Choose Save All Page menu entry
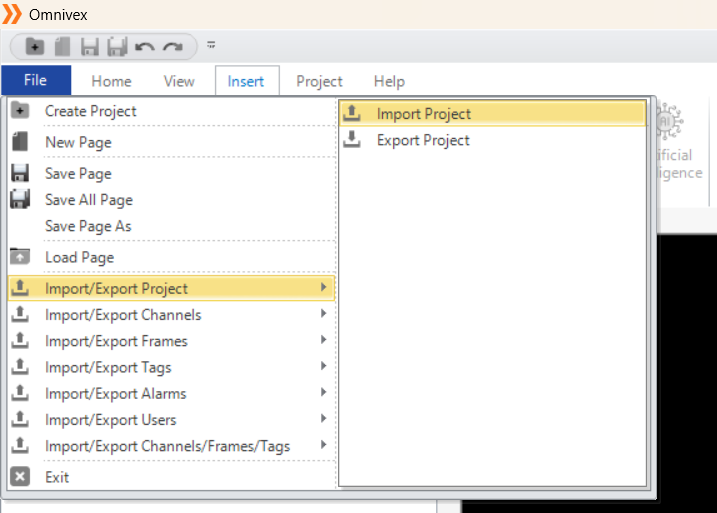 point(171,200)
